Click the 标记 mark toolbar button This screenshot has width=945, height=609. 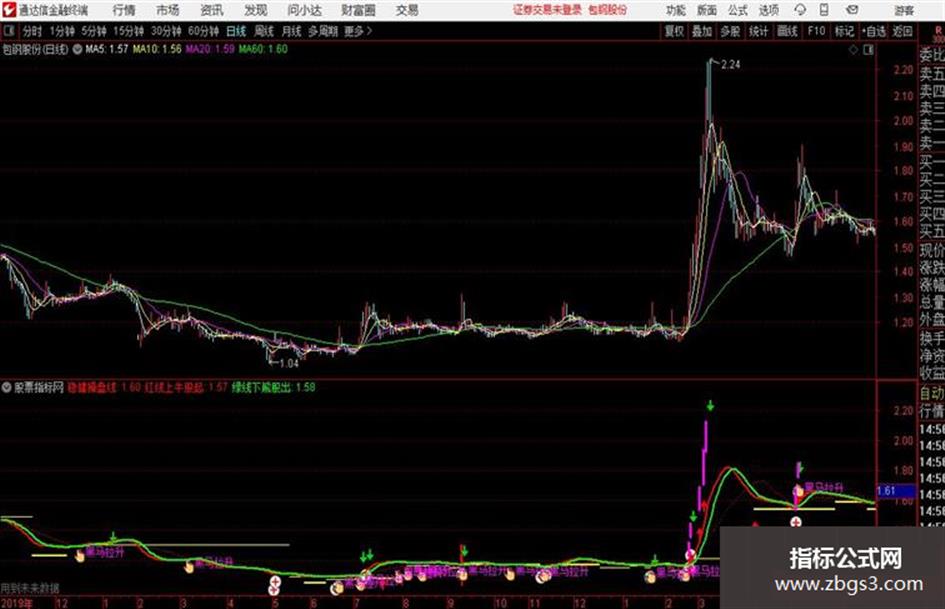pyautogui.click(x=844, y=31)
